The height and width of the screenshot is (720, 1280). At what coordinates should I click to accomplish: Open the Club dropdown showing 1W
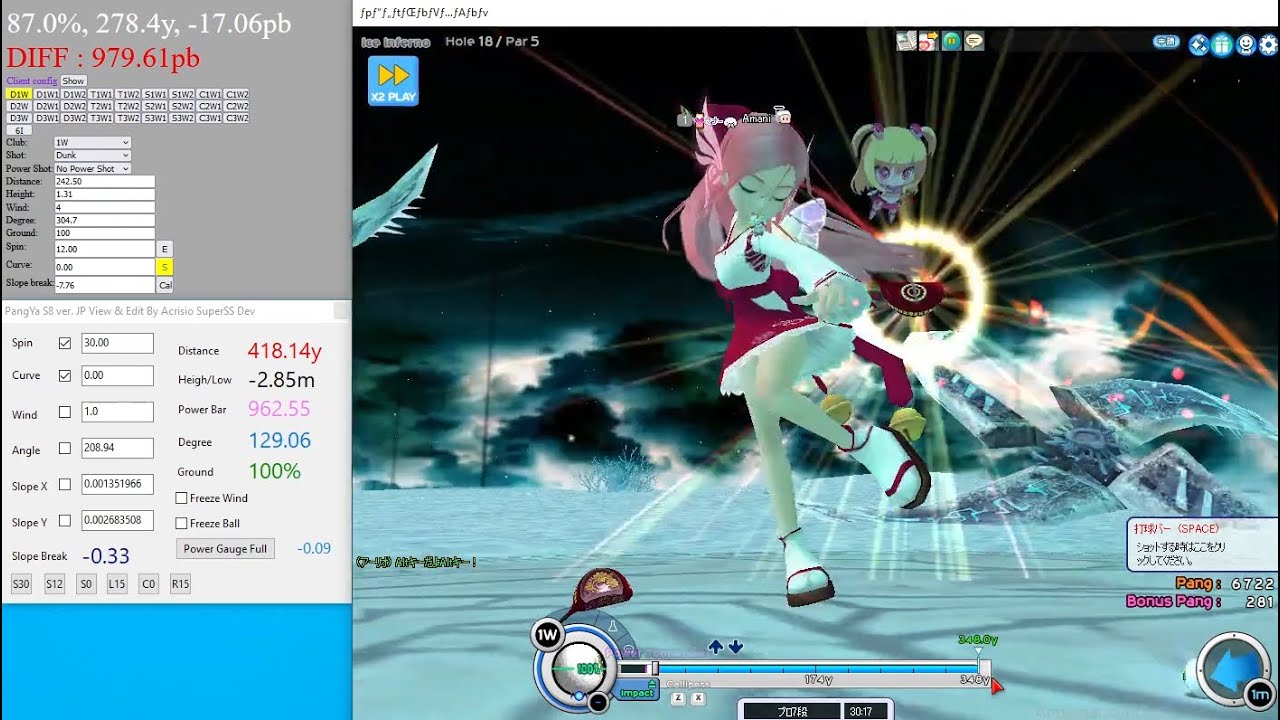click(x=93, y=142)
